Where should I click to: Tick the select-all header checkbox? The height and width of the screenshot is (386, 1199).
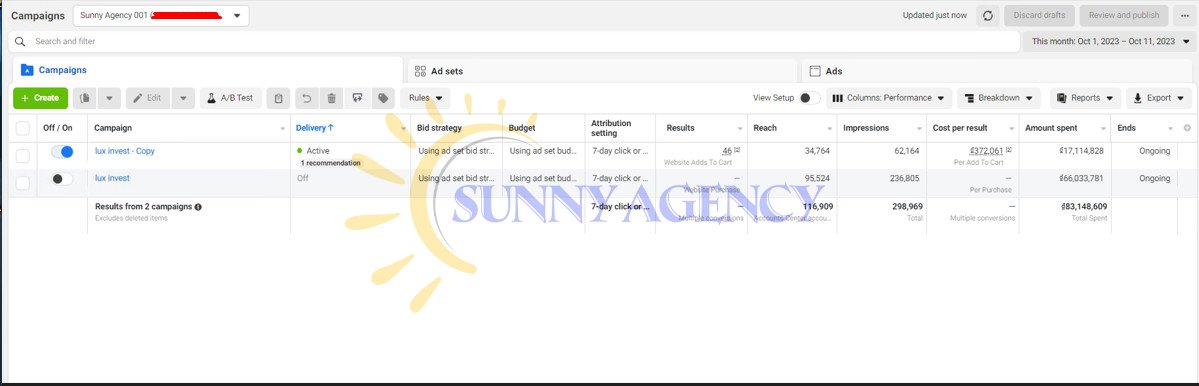pos(23,128)
